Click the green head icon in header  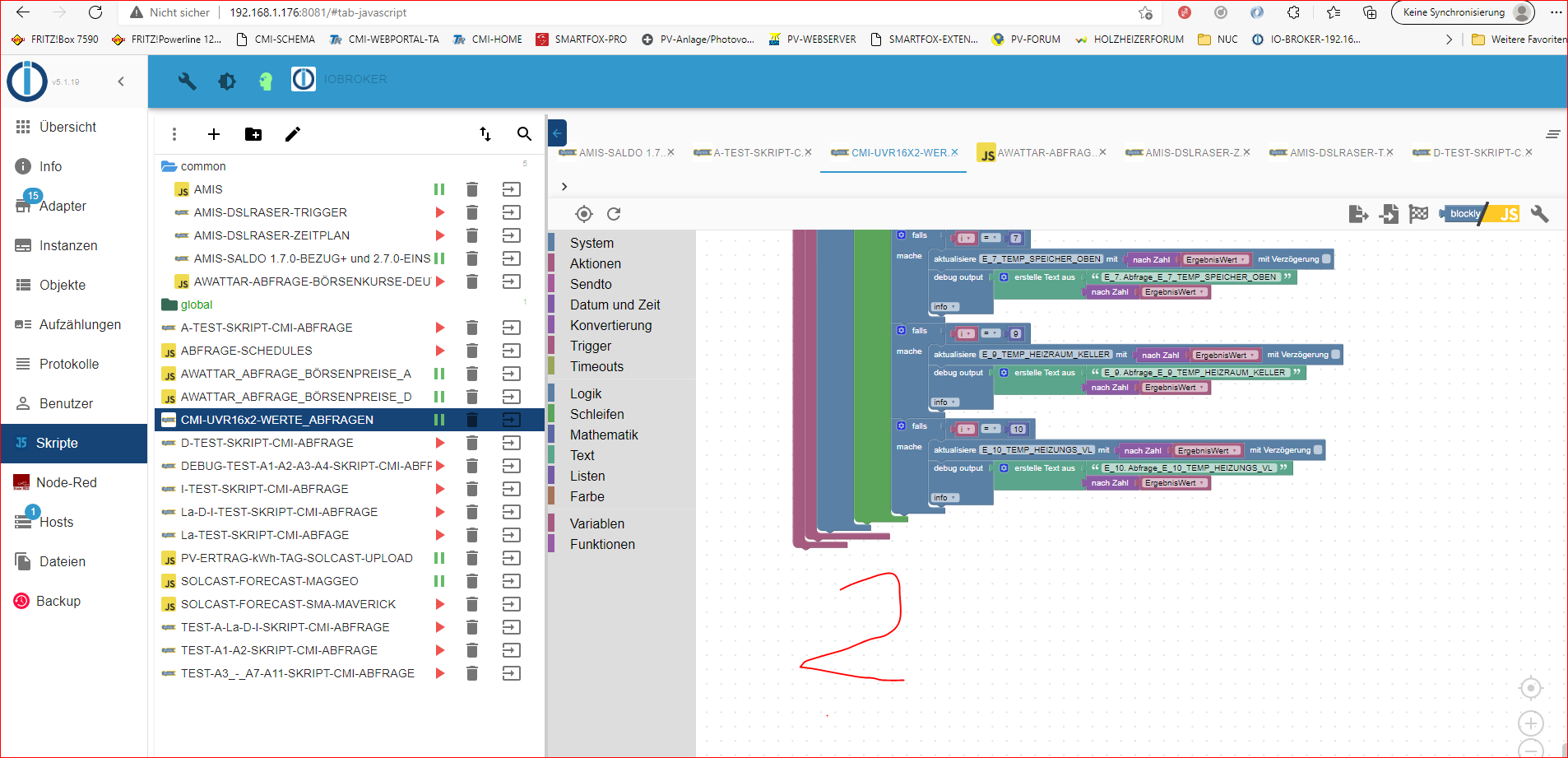coord(265,81)
